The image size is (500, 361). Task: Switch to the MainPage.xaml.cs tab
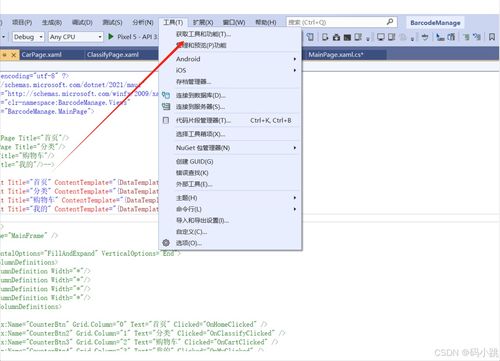coord(336,55)
